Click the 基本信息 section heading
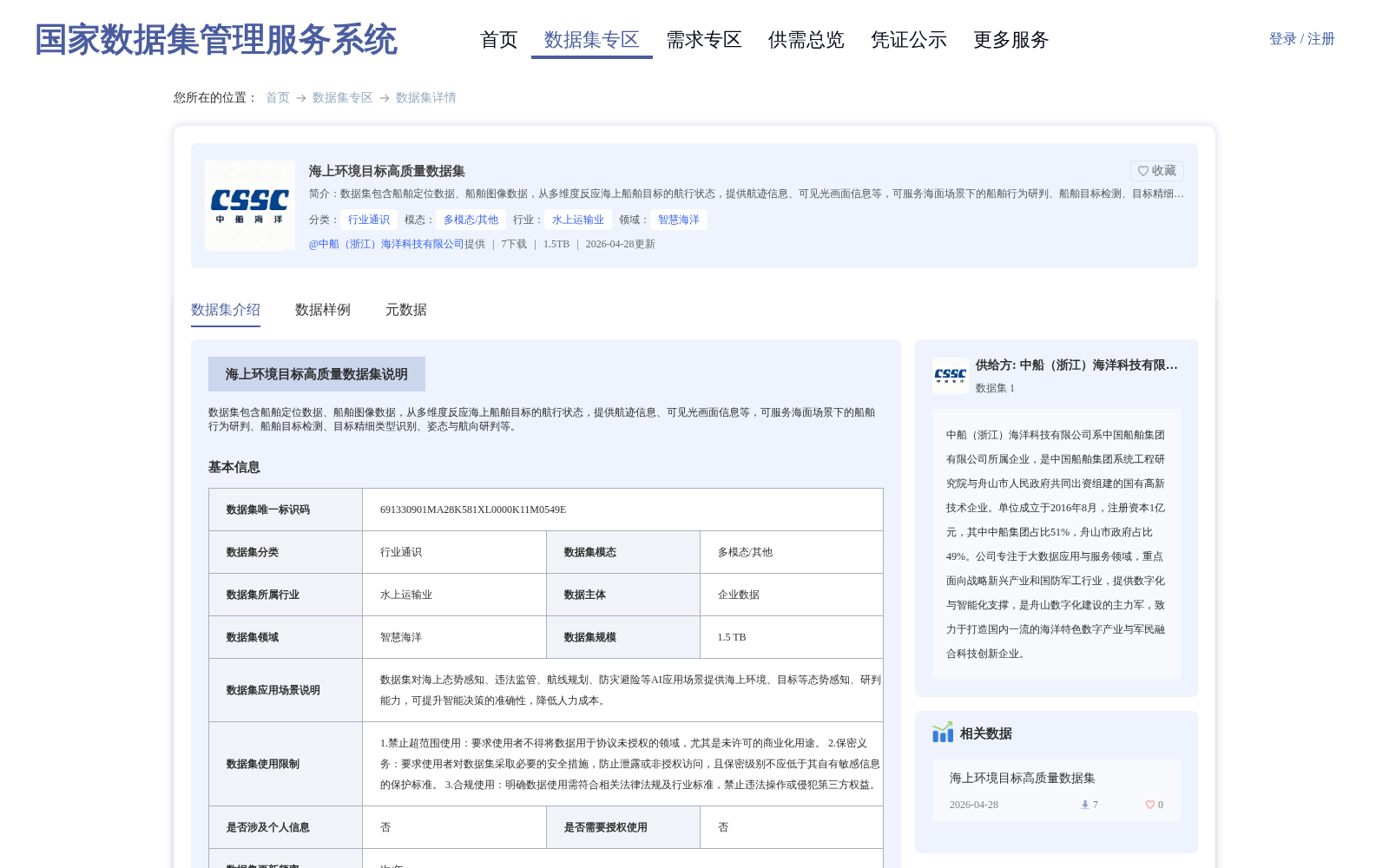Screen dimensions: 1389x868 click(x=234, y=467)
